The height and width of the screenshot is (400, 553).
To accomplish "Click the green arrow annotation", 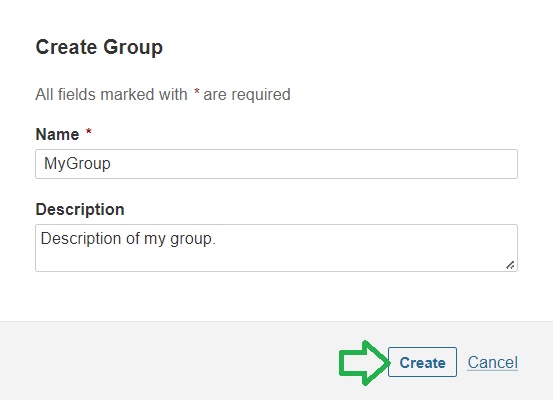I will [364, 363].
